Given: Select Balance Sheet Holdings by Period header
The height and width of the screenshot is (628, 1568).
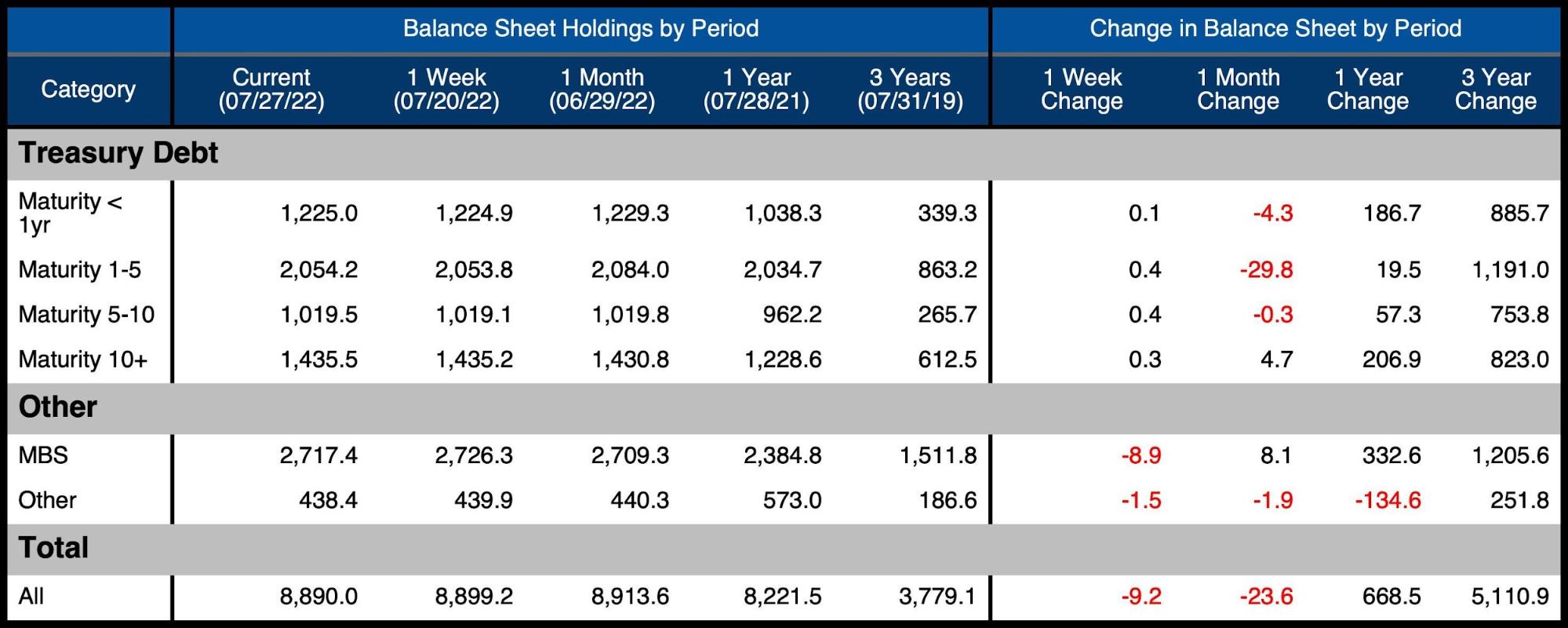Looking at the screenshot, I should [x=580, y=29].
